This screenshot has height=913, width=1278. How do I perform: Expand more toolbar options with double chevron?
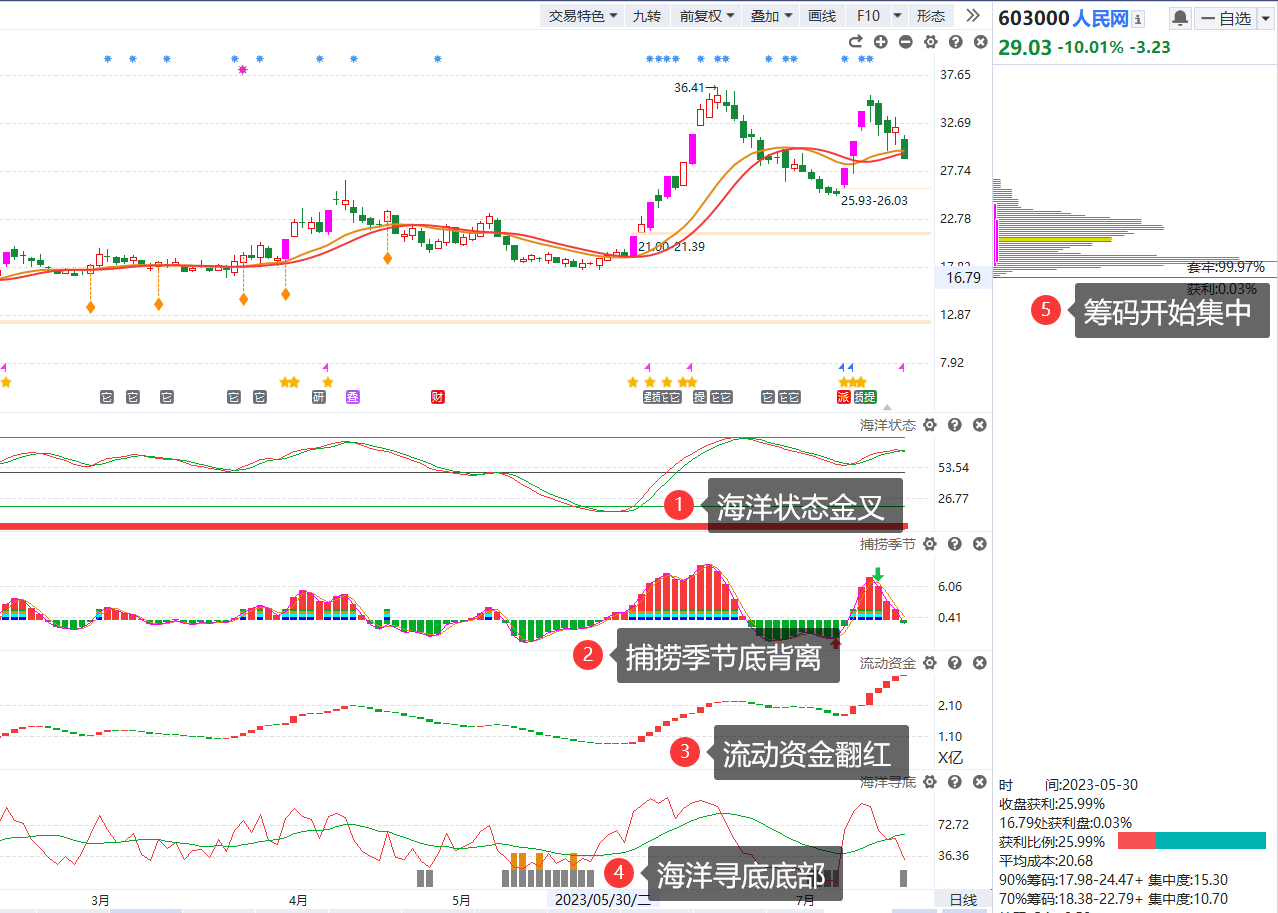click(972, 16)
